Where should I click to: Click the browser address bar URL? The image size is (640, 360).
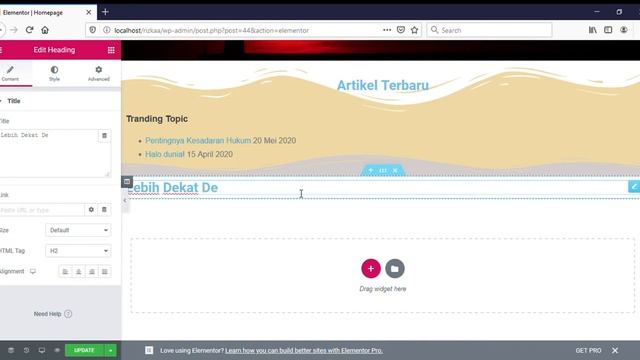211,30
